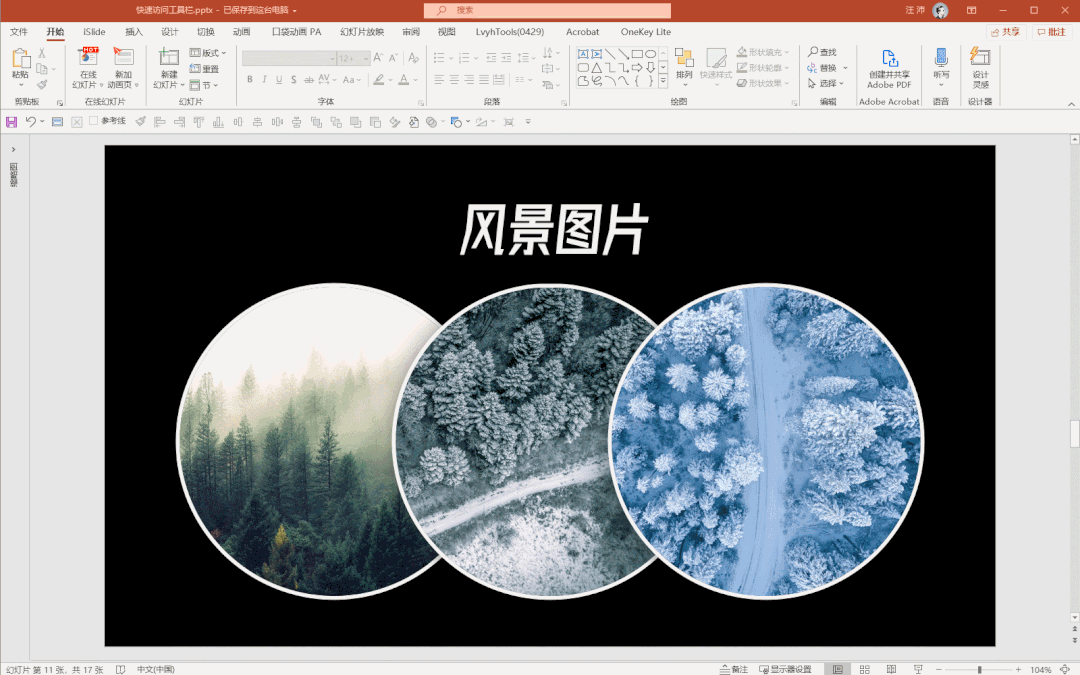Click the 新建幻灯片 new slide icon

[169, 58]
